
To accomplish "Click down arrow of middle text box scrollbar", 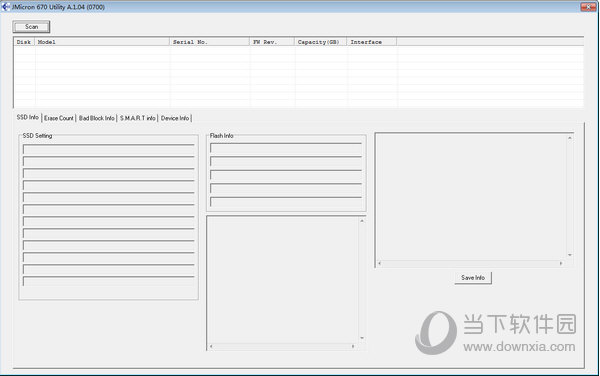I will [362, 338].
